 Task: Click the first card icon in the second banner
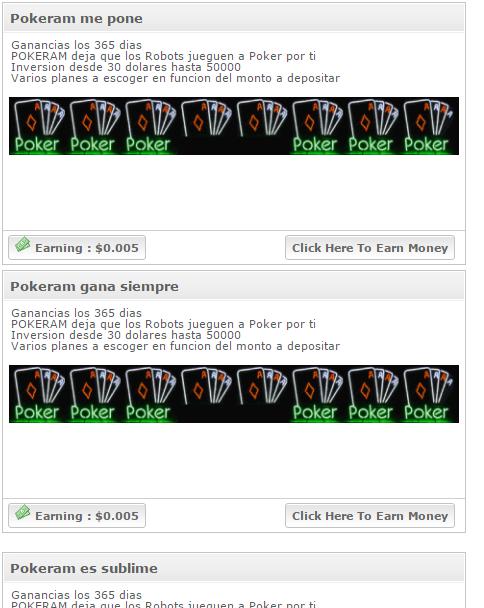(37, 394)
